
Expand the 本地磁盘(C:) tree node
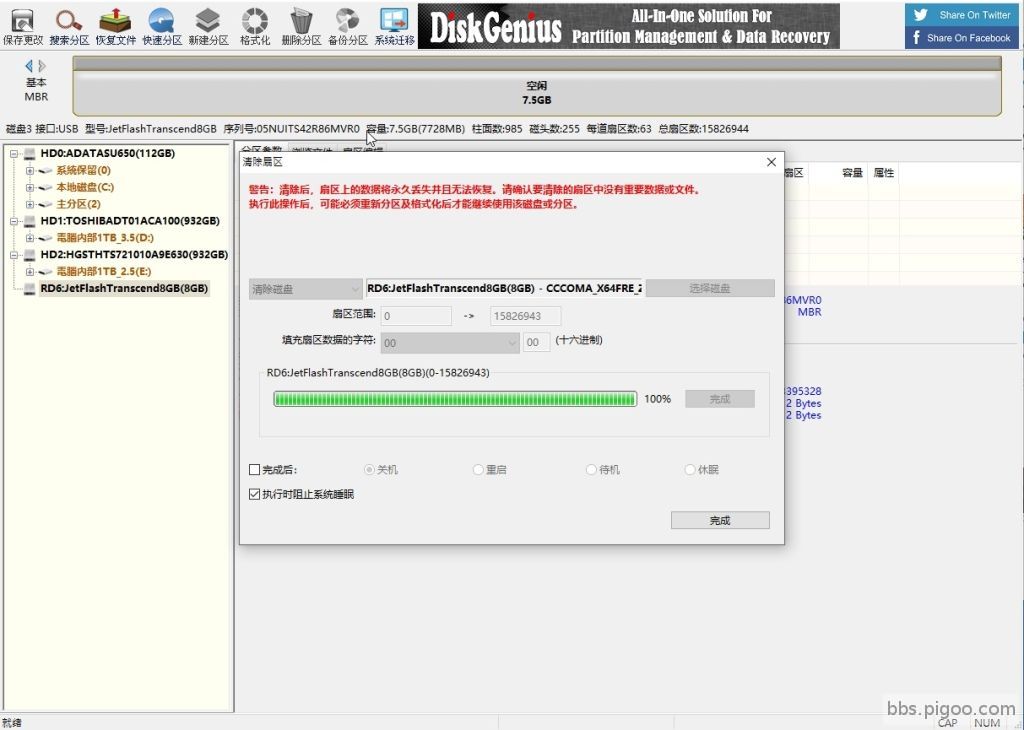pos(29,187)
